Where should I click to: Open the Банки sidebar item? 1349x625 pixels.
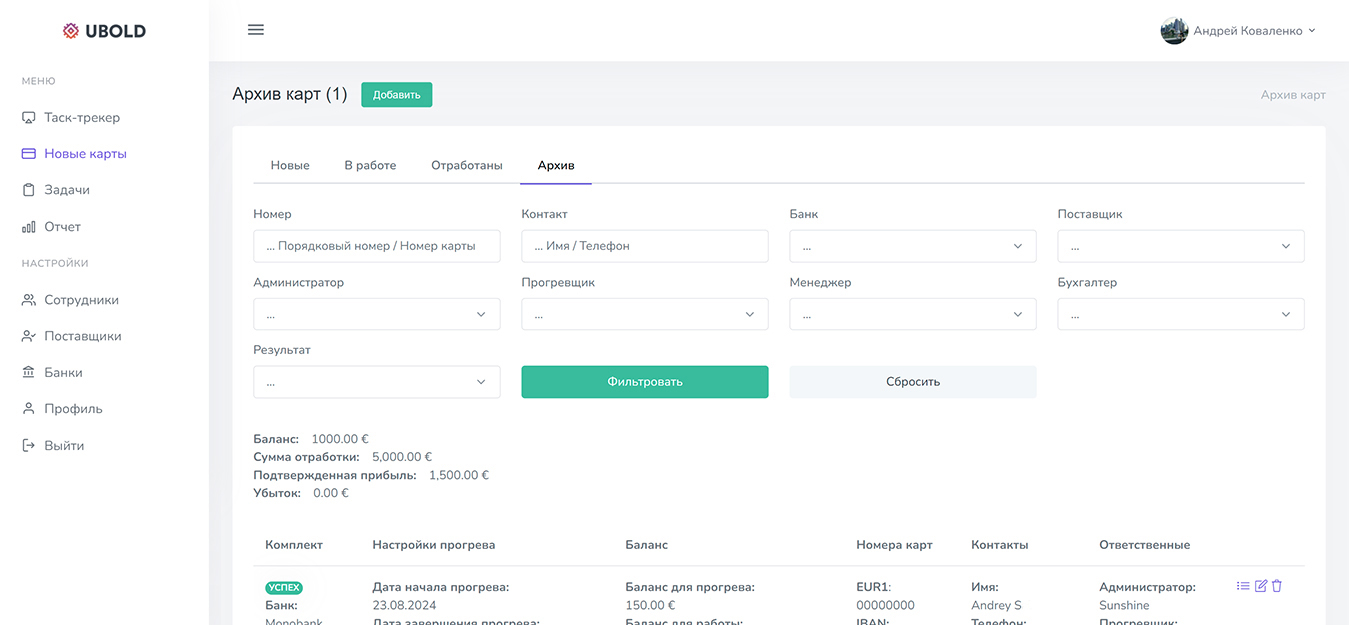click(x=63, y=373)
